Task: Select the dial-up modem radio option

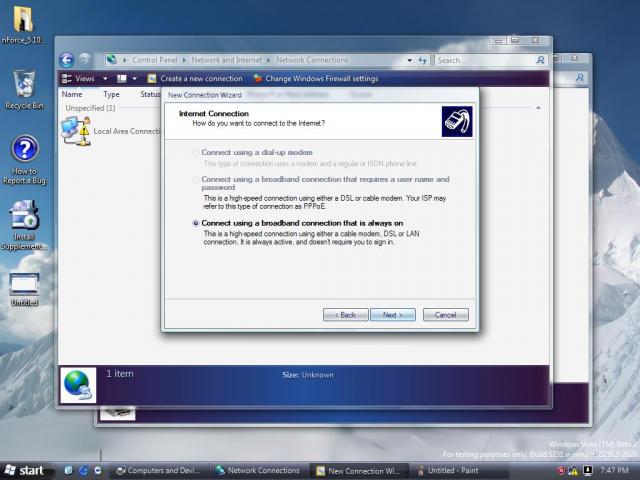Action: [x=196, y=152]
